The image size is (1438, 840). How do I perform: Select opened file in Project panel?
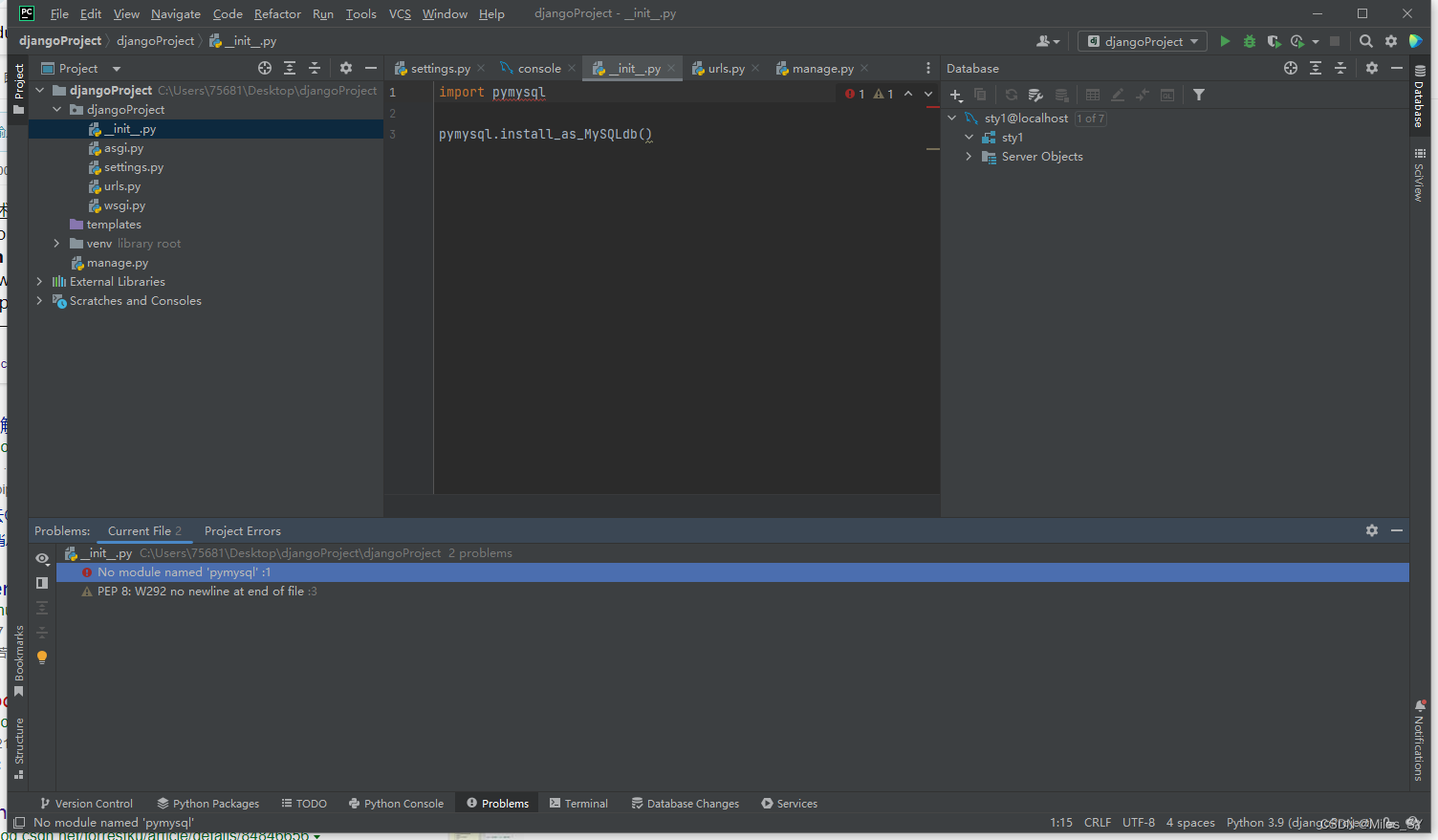(265, 68)
